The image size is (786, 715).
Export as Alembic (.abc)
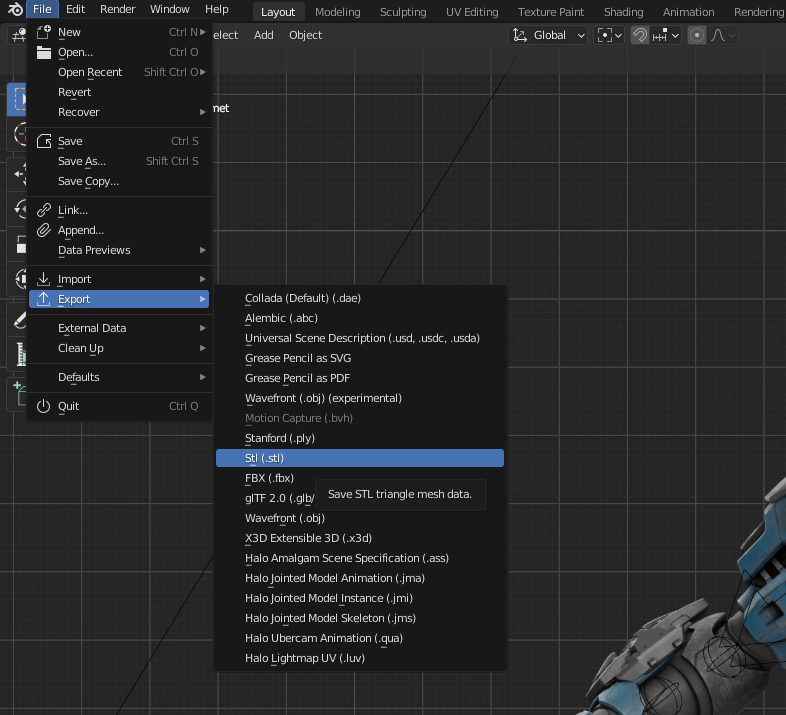(360, 318)
